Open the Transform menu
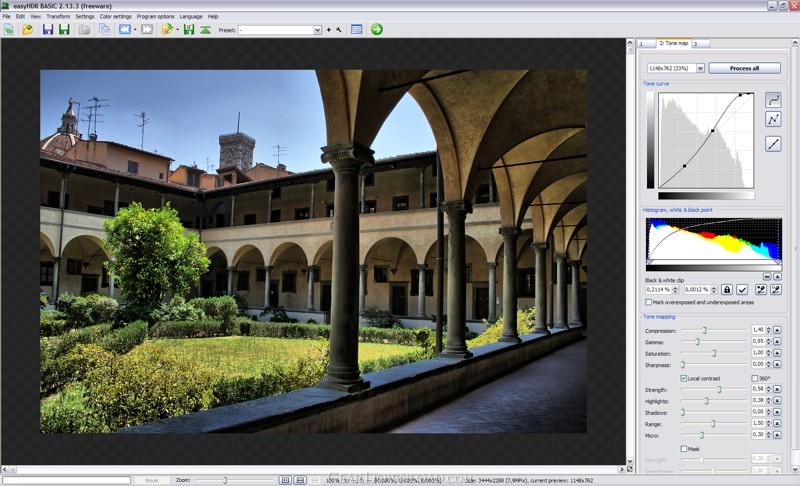800x486 pixels. pos(58,16)
